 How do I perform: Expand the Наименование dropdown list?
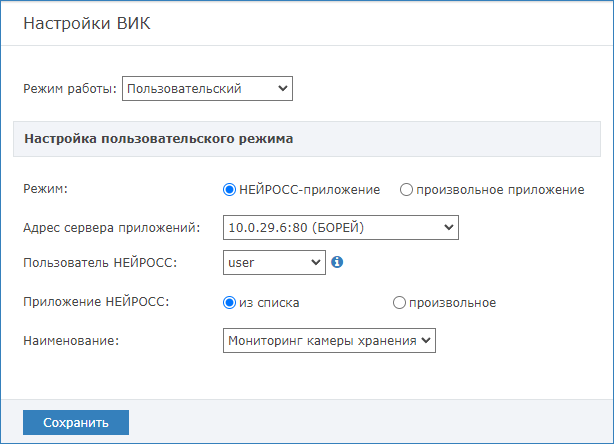pyautogui.click(x=329, y=342)
